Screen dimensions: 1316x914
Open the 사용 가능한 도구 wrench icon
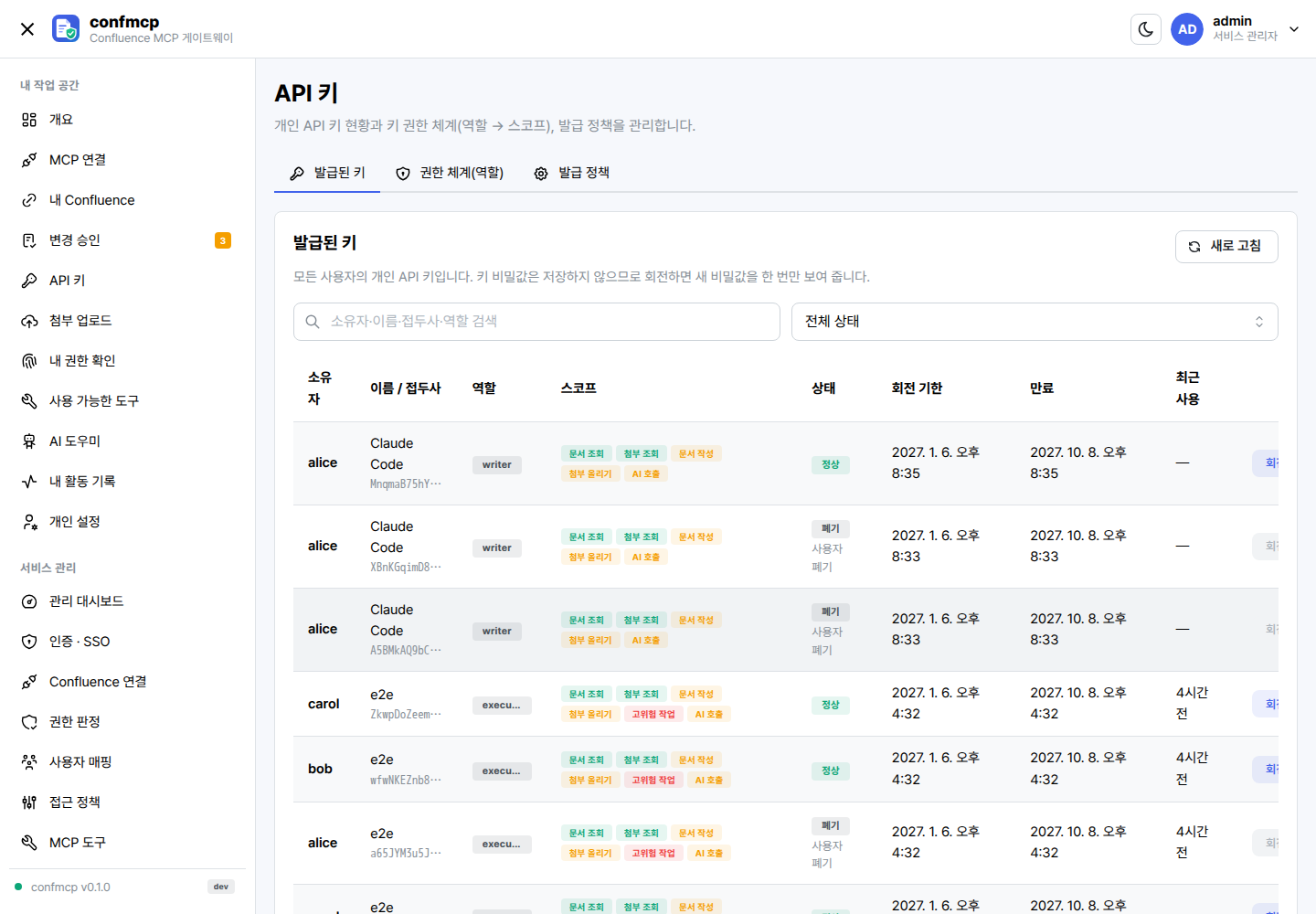pos(29,401)
